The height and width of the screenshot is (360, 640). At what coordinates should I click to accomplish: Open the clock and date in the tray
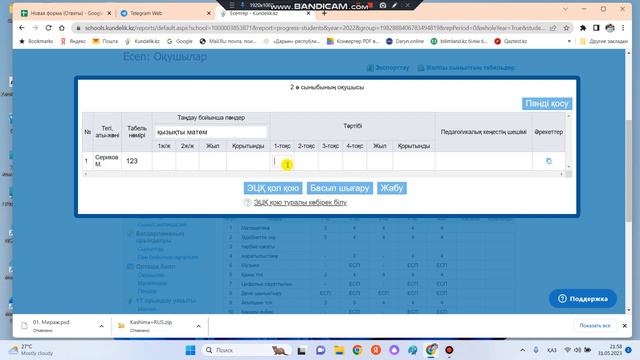coord(610,350)
